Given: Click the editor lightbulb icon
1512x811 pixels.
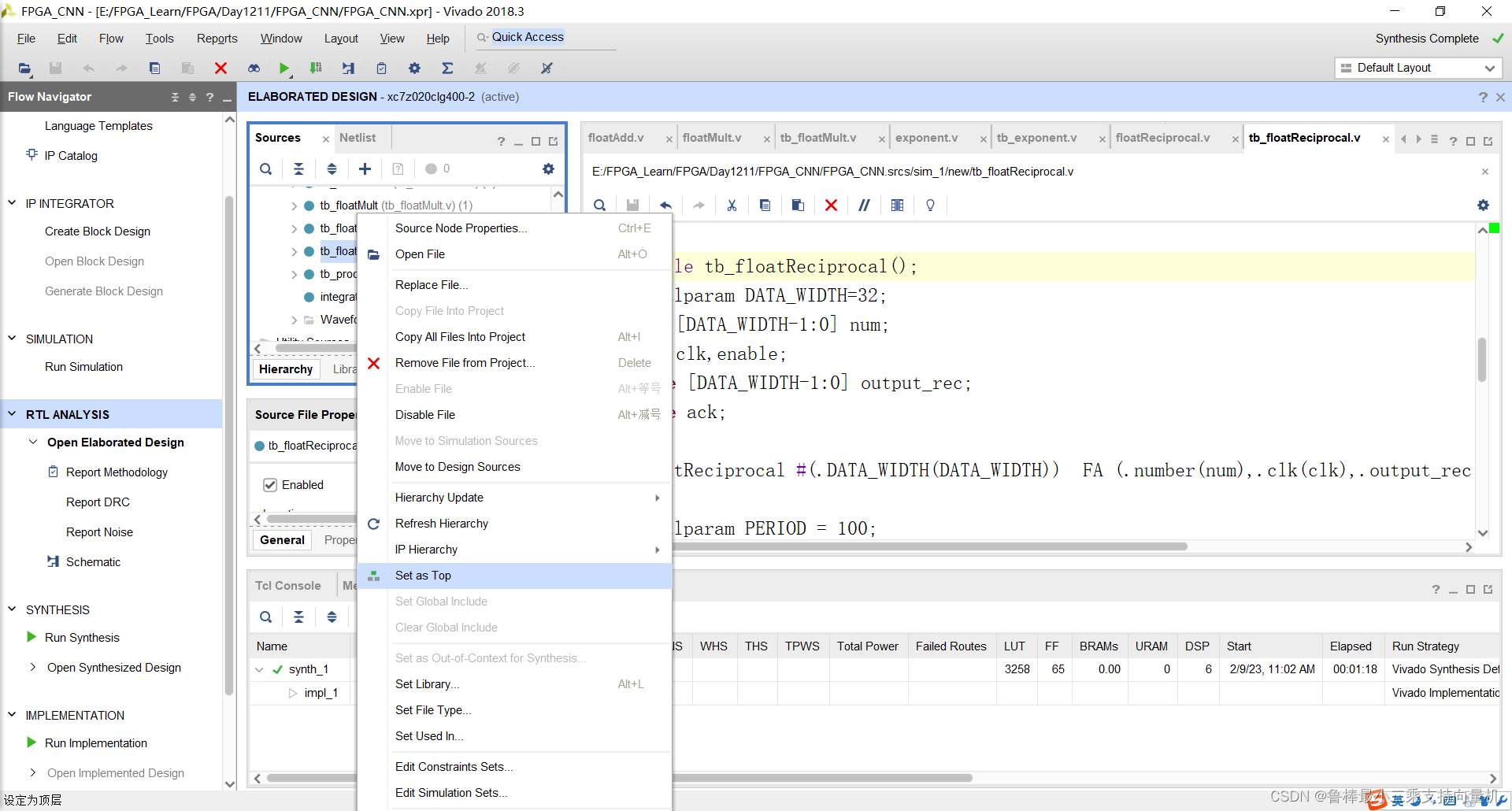Looking at the screenshot, I should click(x=930, y=205).
